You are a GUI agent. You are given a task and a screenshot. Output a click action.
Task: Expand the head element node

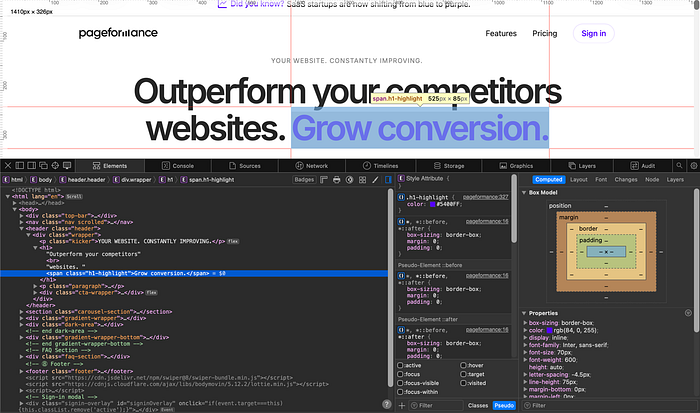pyautogui.click(x=15, y=203)
